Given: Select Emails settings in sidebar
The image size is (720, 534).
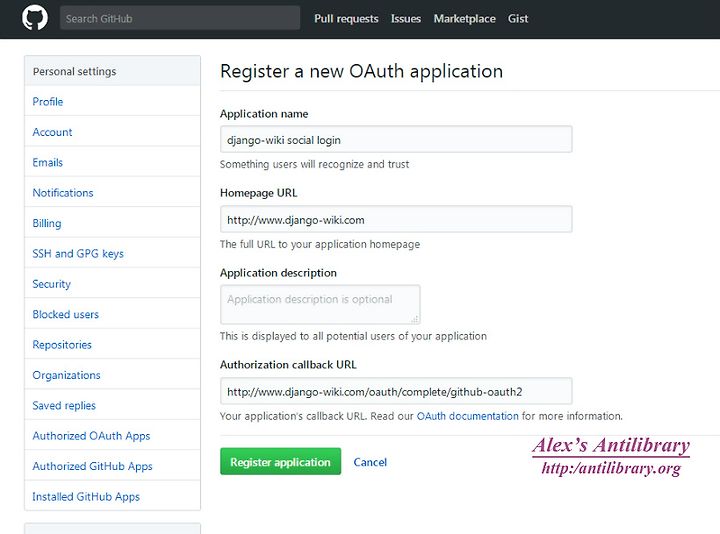Looking at the screenshot, I should pyautogui.click(x=47, y=163).
